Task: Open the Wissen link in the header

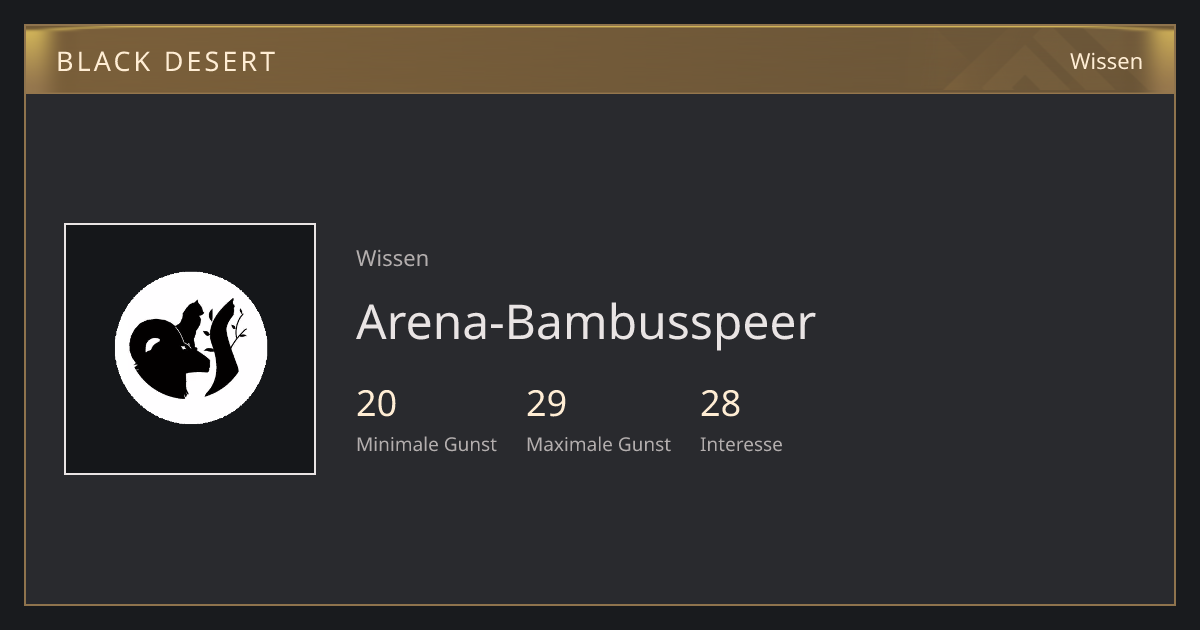Action: click(x=1106, y=61)
